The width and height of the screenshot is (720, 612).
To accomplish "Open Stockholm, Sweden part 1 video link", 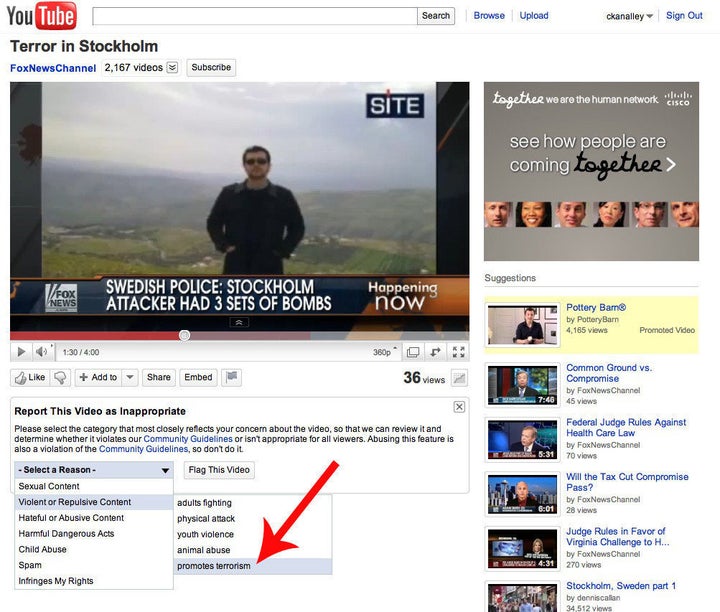I will (x=621, y=586).
